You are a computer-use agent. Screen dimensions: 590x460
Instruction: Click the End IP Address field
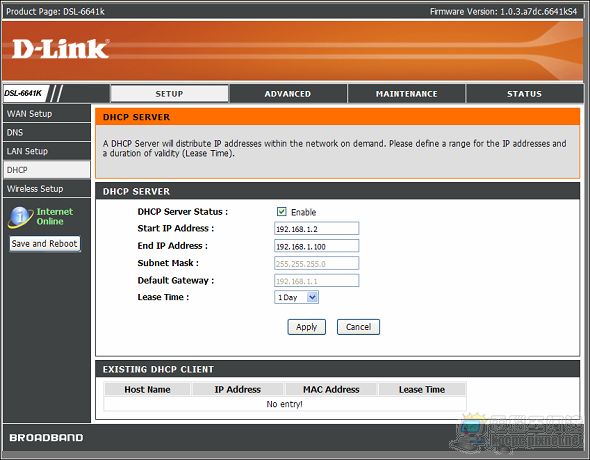coord(316,246)
